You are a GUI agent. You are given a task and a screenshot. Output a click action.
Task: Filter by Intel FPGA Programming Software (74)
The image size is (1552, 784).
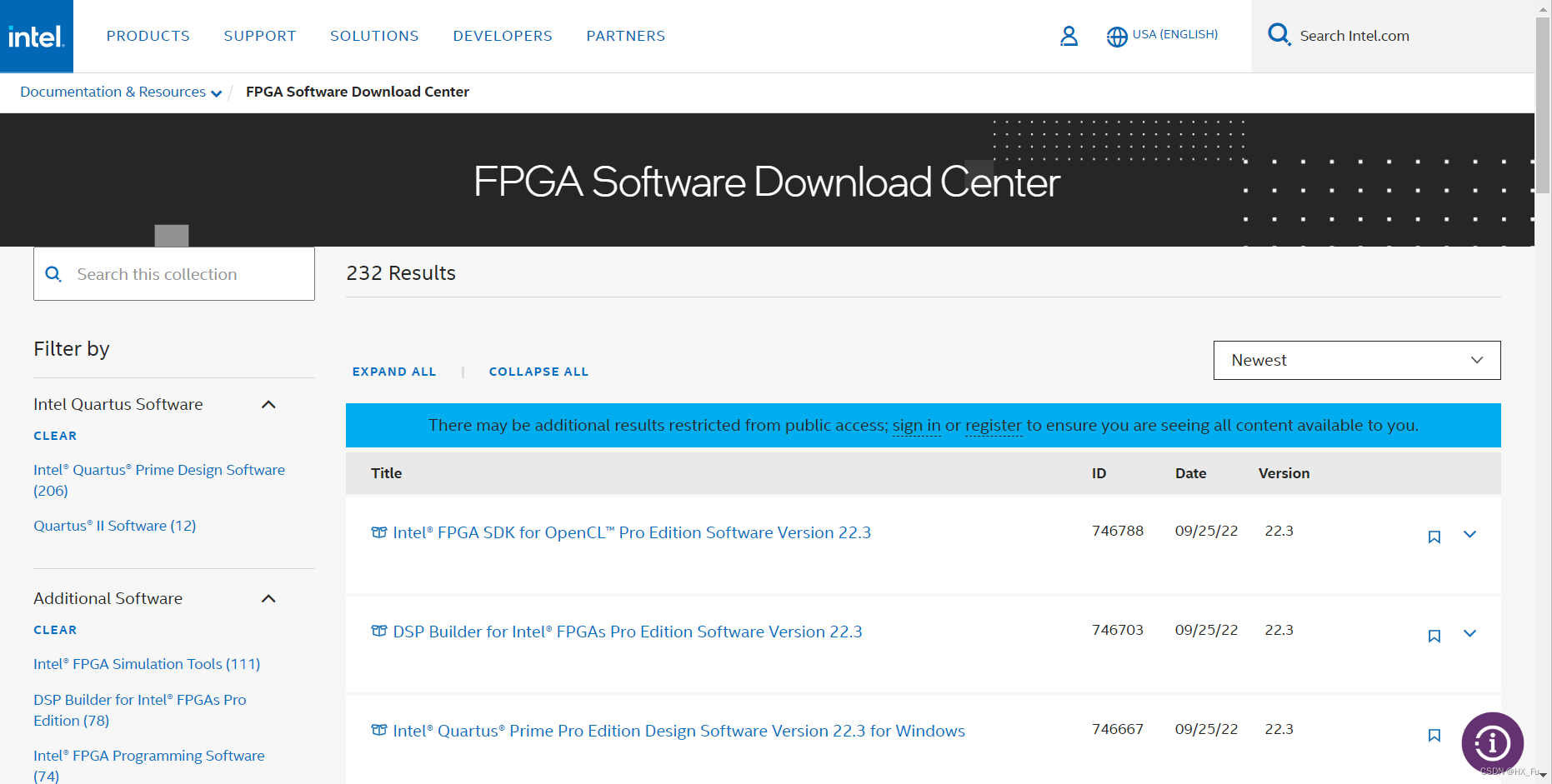149,766
